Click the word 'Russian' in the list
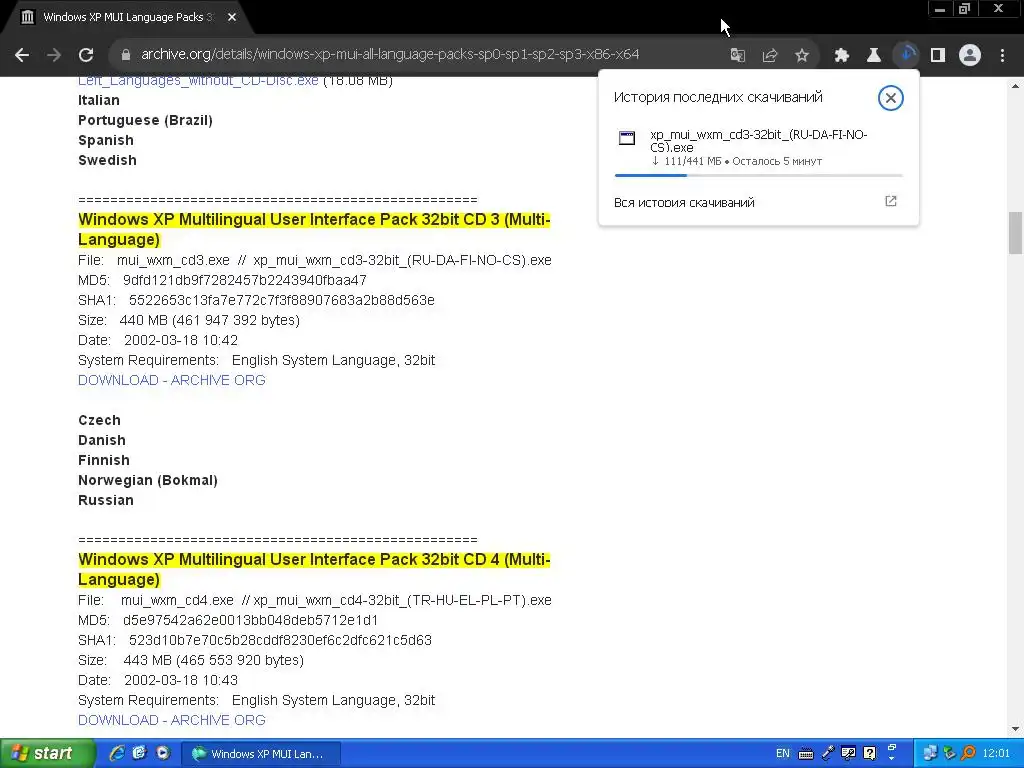Viewport: 1024px width, 768px height. coord(106,500)
